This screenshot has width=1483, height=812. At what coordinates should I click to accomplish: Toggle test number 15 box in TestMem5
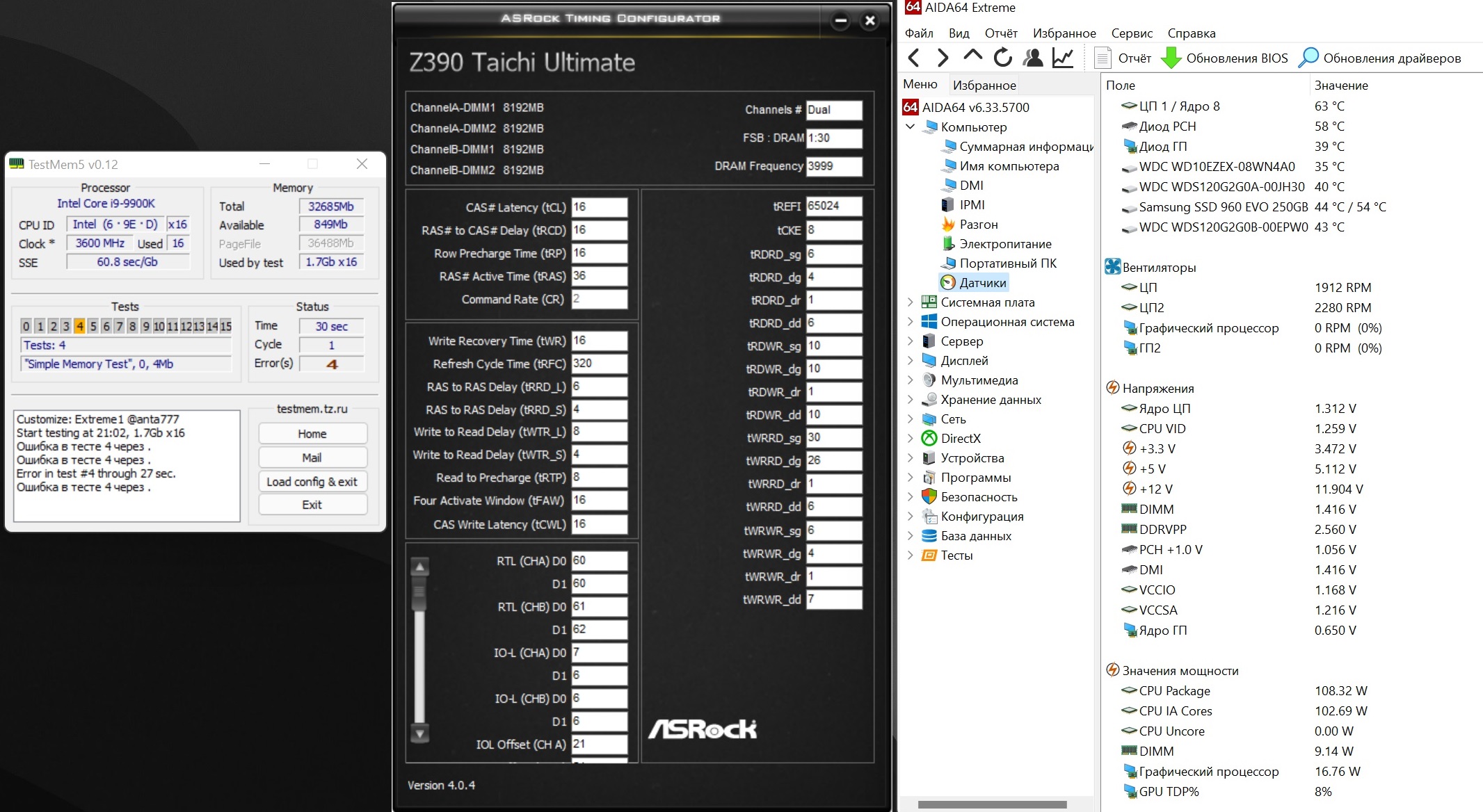pos(225,326)
